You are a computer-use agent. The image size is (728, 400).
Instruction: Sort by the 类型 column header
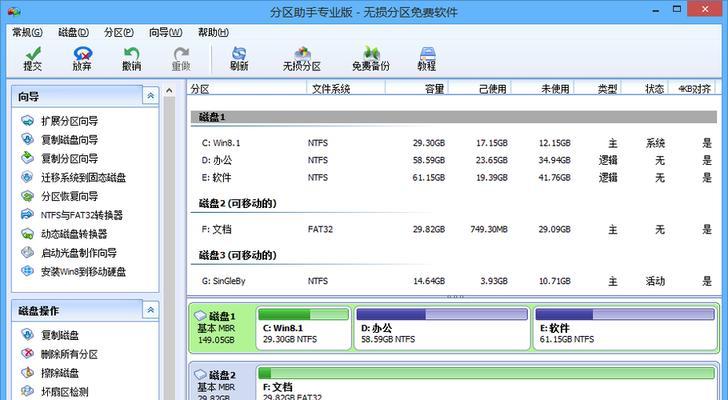click(x=598, y=88)
